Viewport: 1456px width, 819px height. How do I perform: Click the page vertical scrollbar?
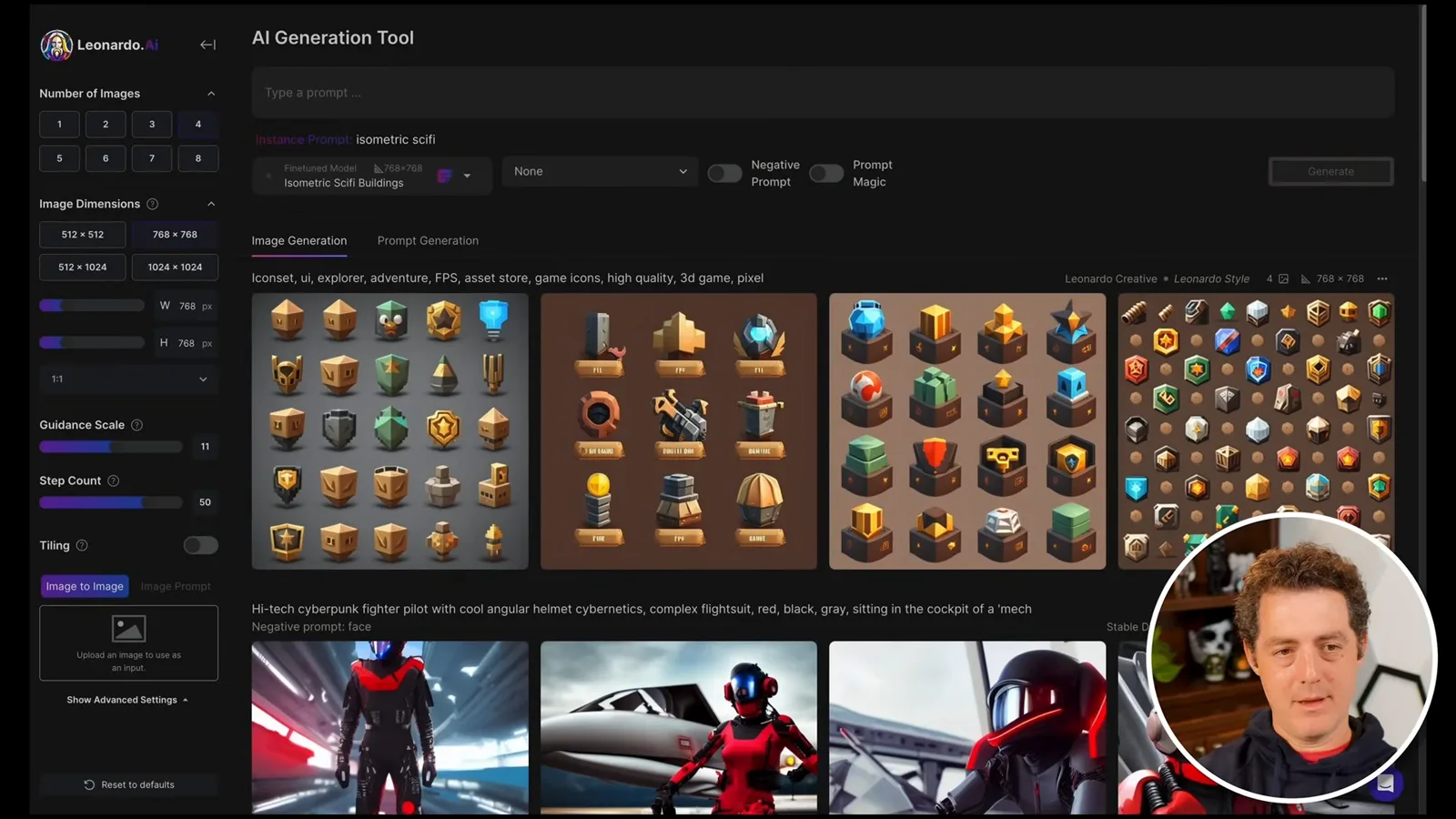coord(1423,94)
